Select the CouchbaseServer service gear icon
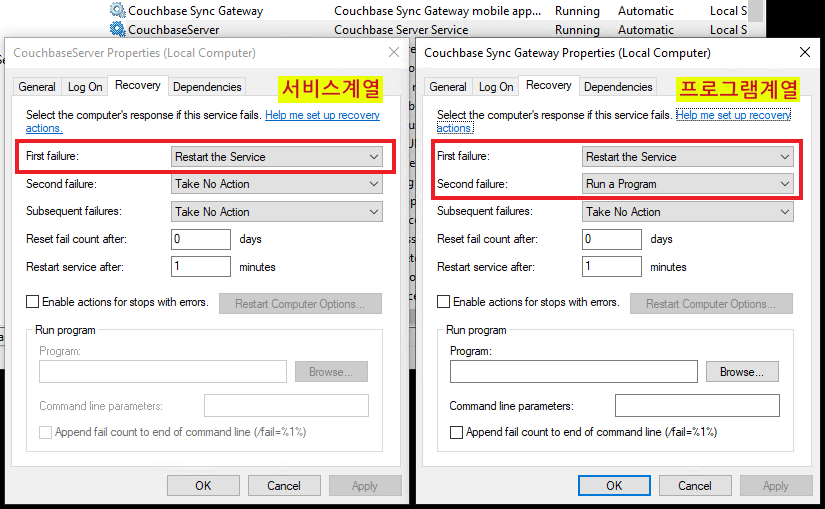Image resolution: width=825 pixels, height=509 pixels. click(x=117, y=29)
